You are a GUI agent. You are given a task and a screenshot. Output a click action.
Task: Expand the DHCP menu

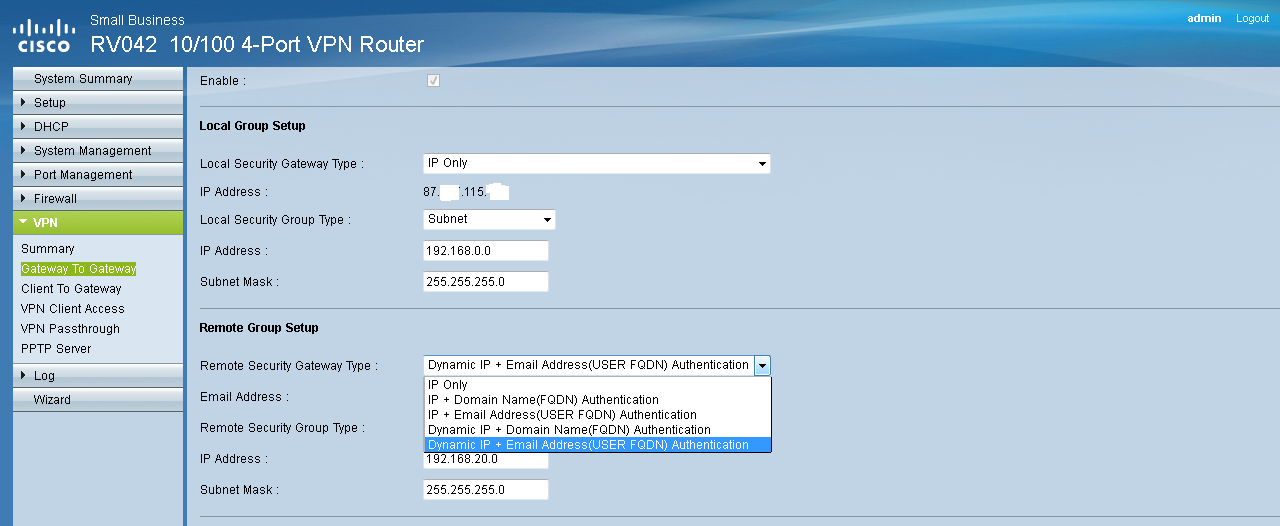(x=98, y=127)
